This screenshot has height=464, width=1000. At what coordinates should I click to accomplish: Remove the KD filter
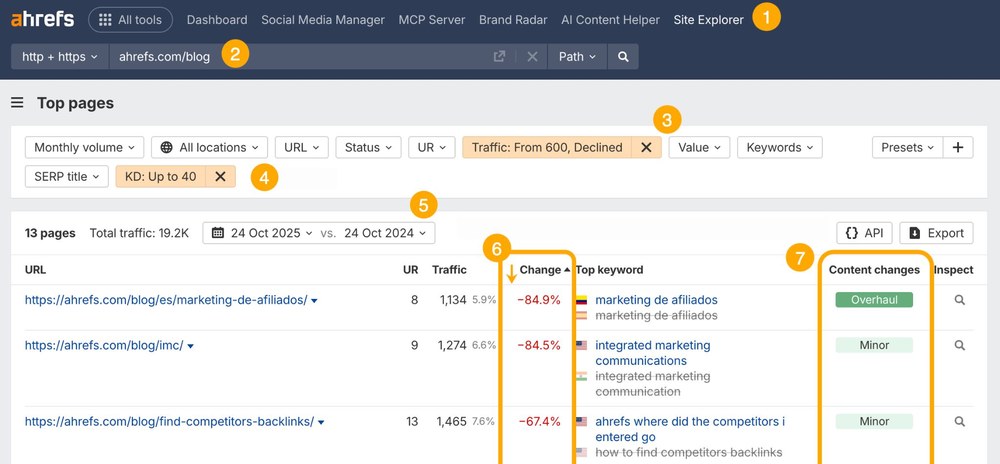click(221, 177)
